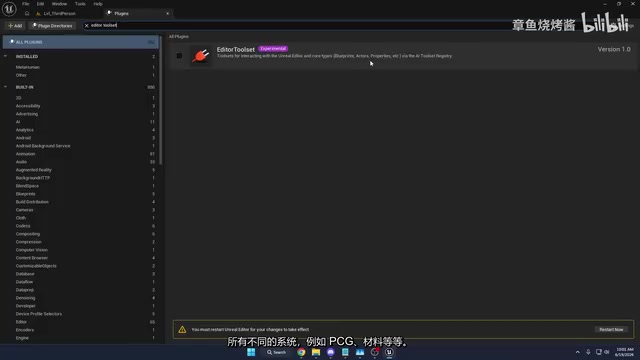Collapse the BUILT-IN category

pyautogui.click(x=6, y=87)
